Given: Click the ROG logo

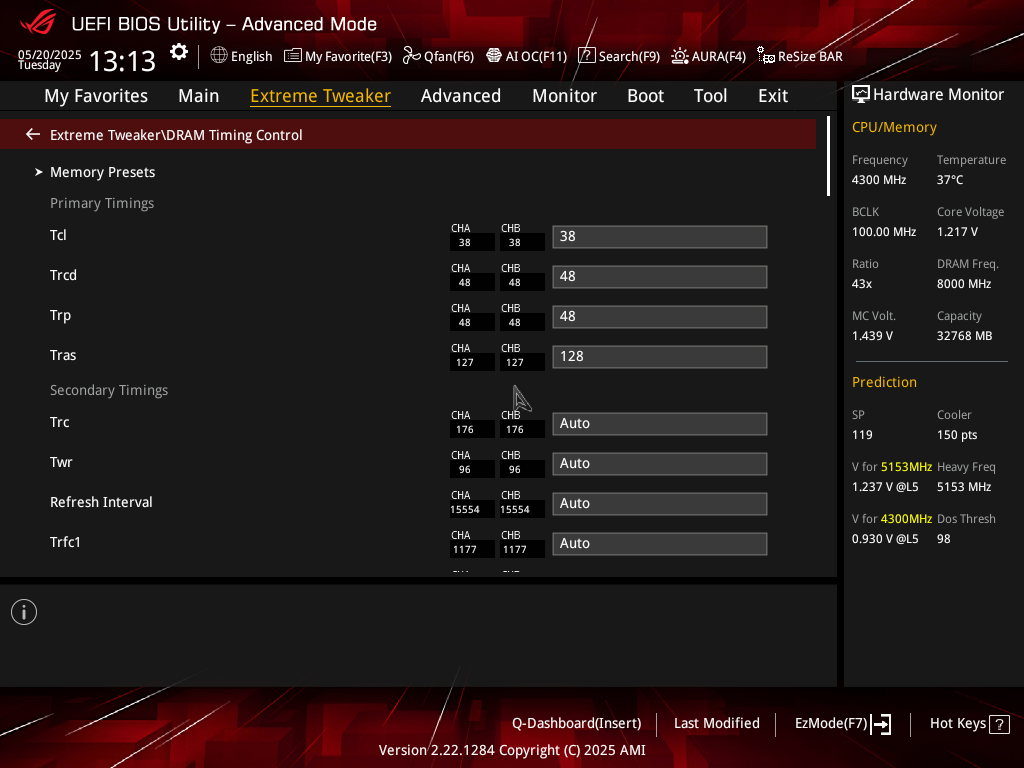Looking at the screenshot, I should [x=38, y=24].
